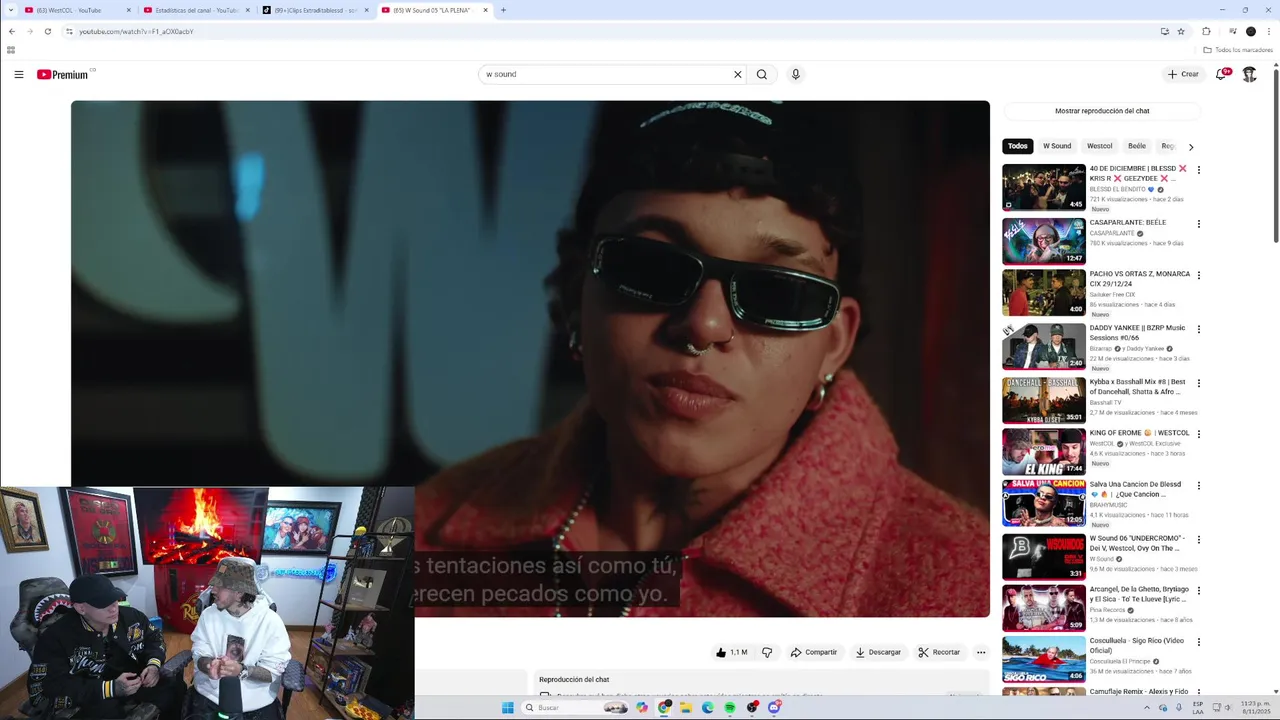Click the URL address bar
Viewport: 1280px width, 720px height.
click(610, 31)
